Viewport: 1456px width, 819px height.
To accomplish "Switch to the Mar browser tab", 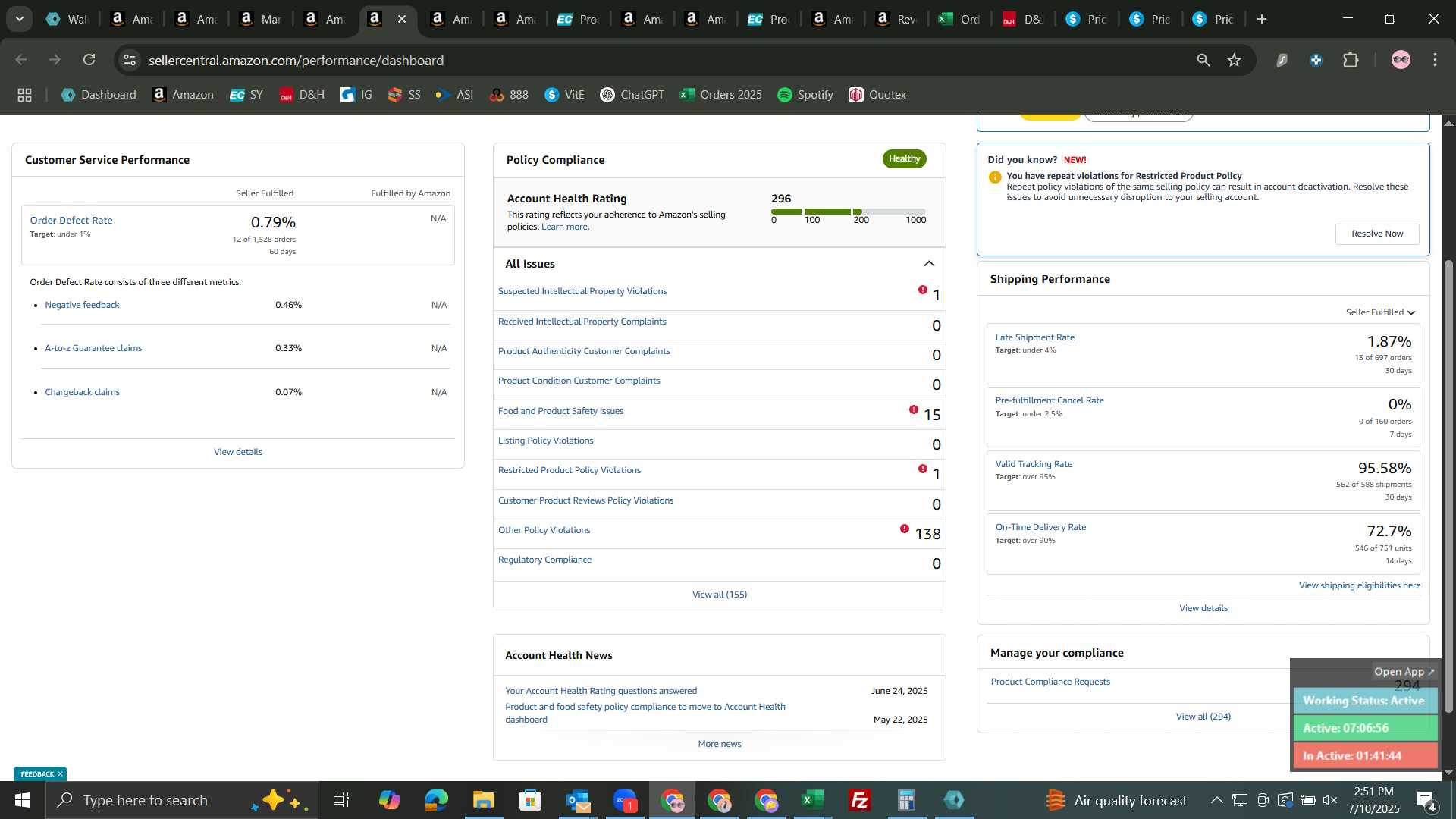I will pyautogui.click(x=261, y=19).
